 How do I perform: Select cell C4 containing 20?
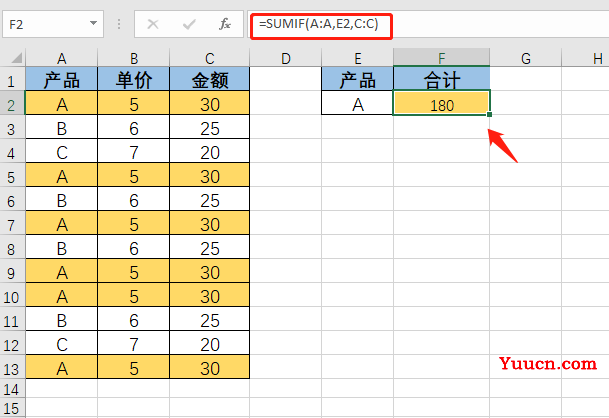(x=210, y=153)
